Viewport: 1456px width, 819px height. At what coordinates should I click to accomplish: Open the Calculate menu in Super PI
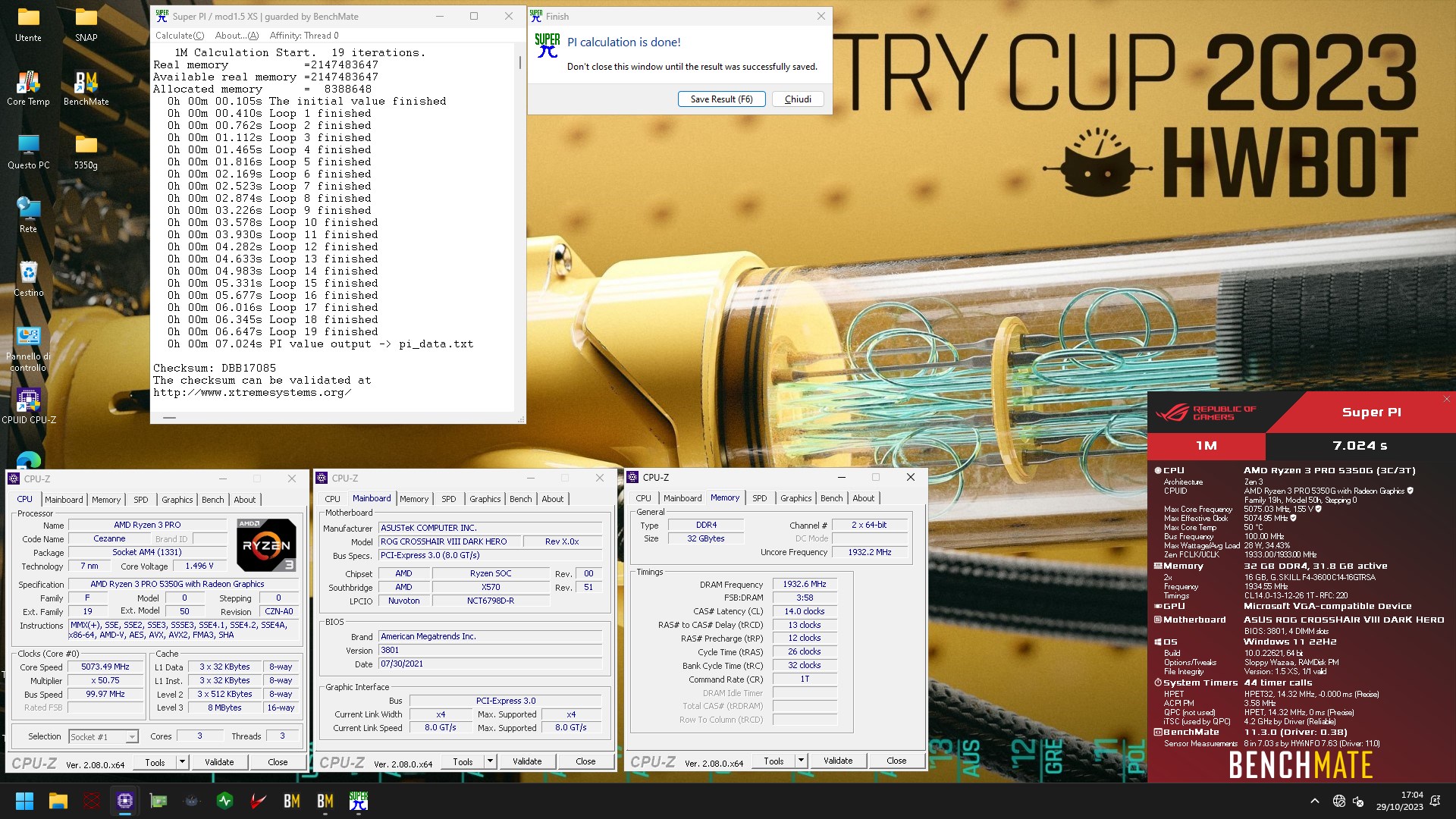point(180,36)
